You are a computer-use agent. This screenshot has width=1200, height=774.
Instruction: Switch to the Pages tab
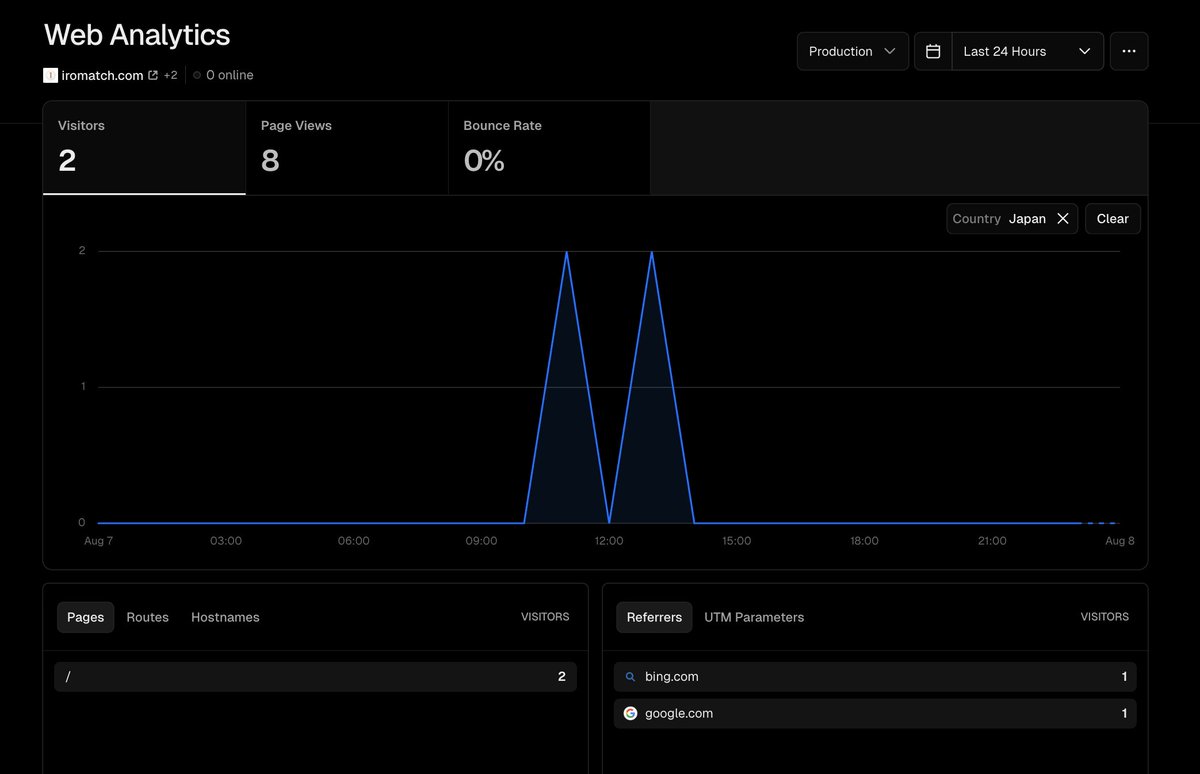(x=85, y=617)
